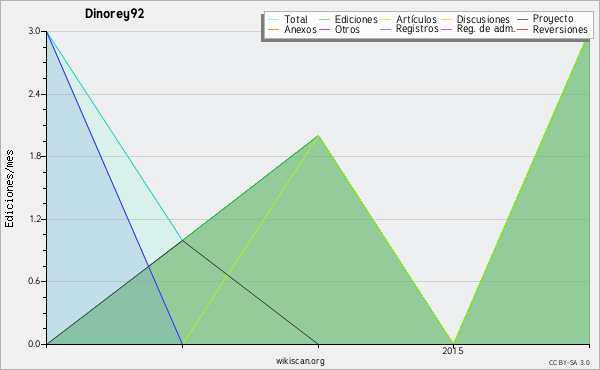
Task: Click the 3.0 y-axis tick label
Action: [34, 31]
